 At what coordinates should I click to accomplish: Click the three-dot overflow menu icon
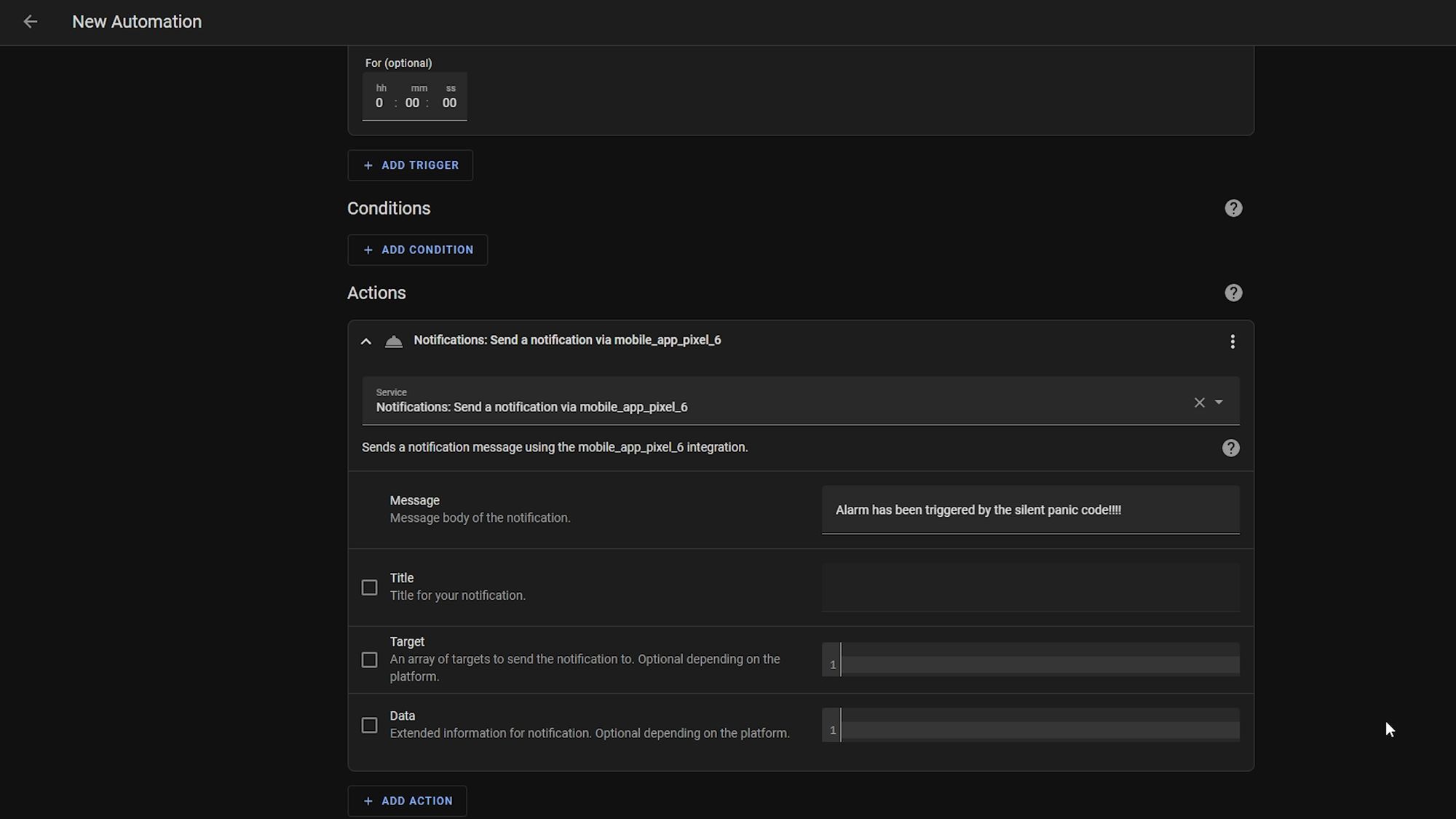[x=1232, y=341]
